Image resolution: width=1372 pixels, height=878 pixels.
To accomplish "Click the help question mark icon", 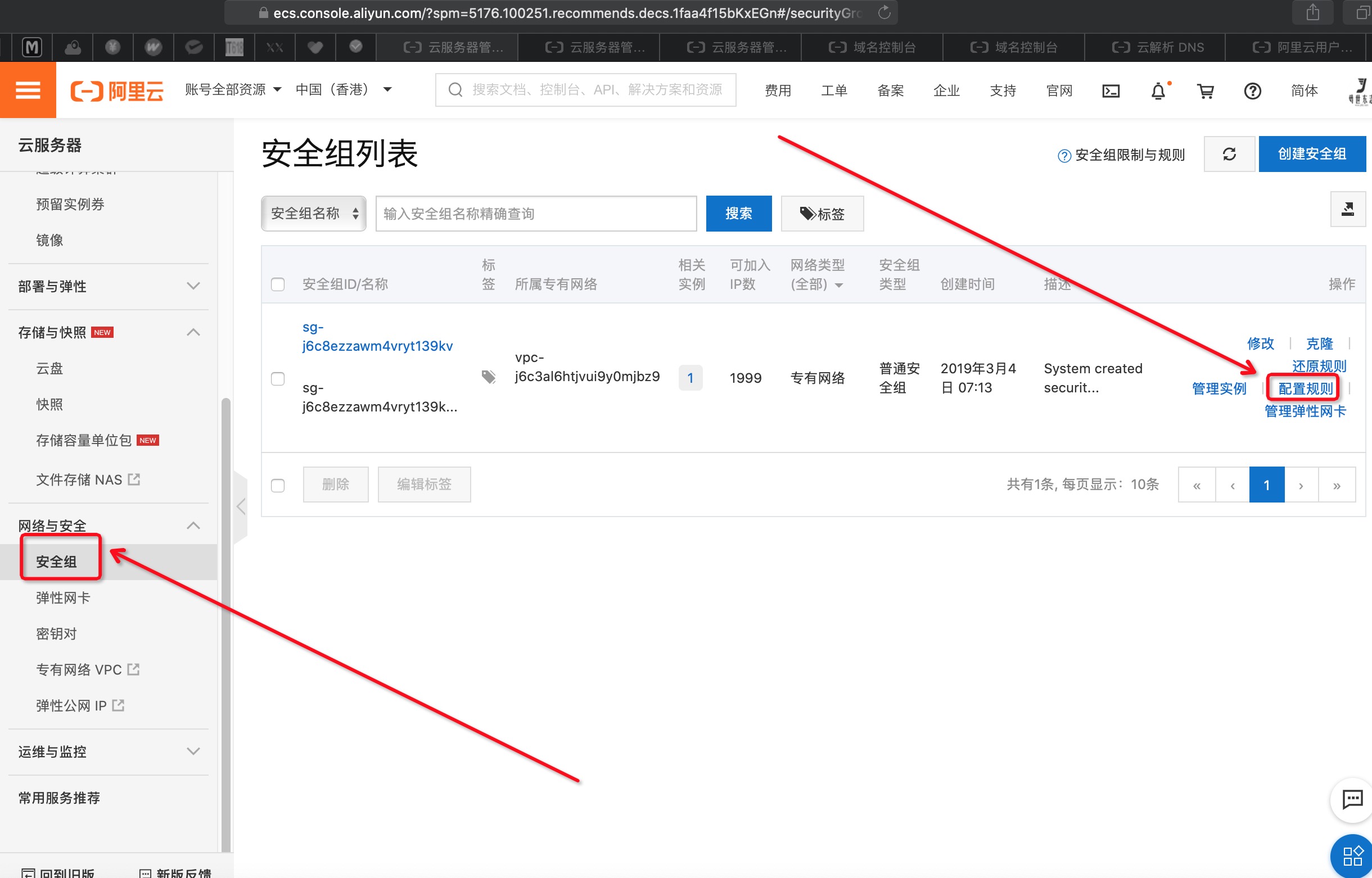I will (x=1252, y=90).
